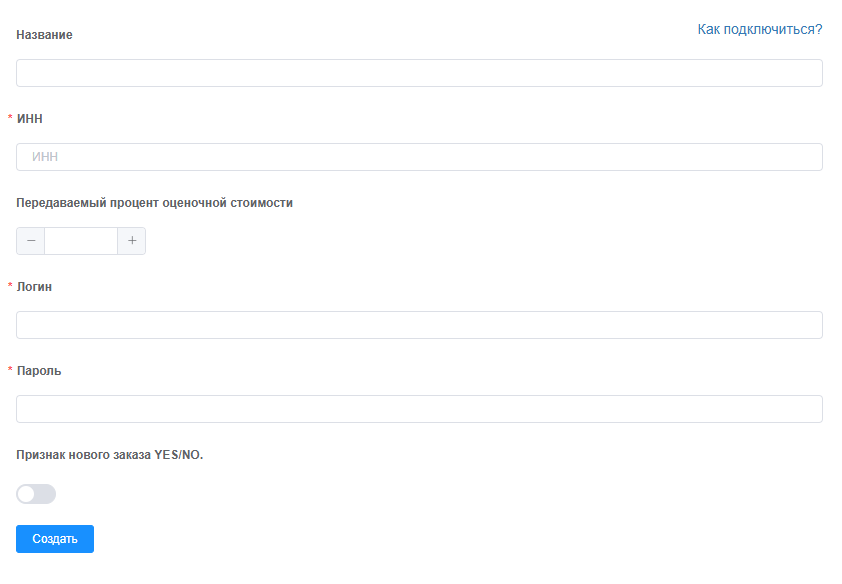Decrease the percentage with the minus button
The width and height of the screenshot is (842, 584).
tap(30, 241)
